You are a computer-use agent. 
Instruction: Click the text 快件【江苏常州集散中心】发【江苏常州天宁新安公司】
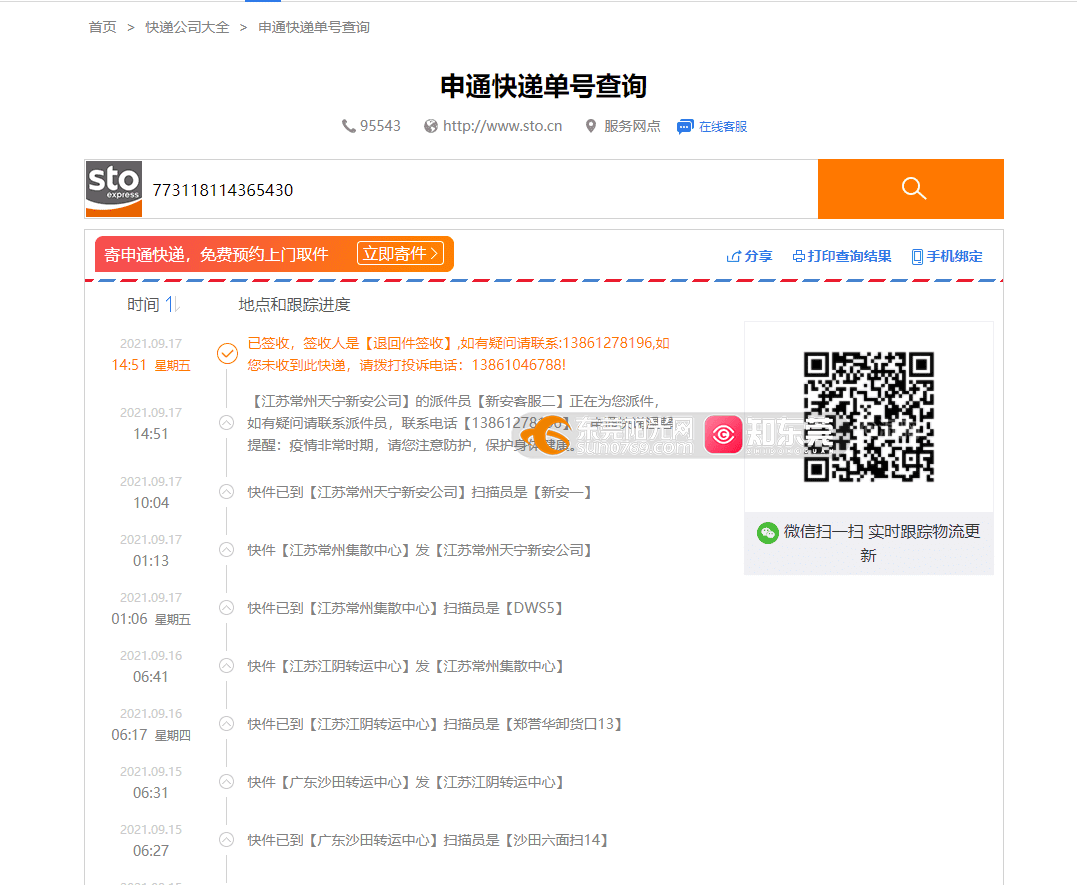(x=419, y=550)
